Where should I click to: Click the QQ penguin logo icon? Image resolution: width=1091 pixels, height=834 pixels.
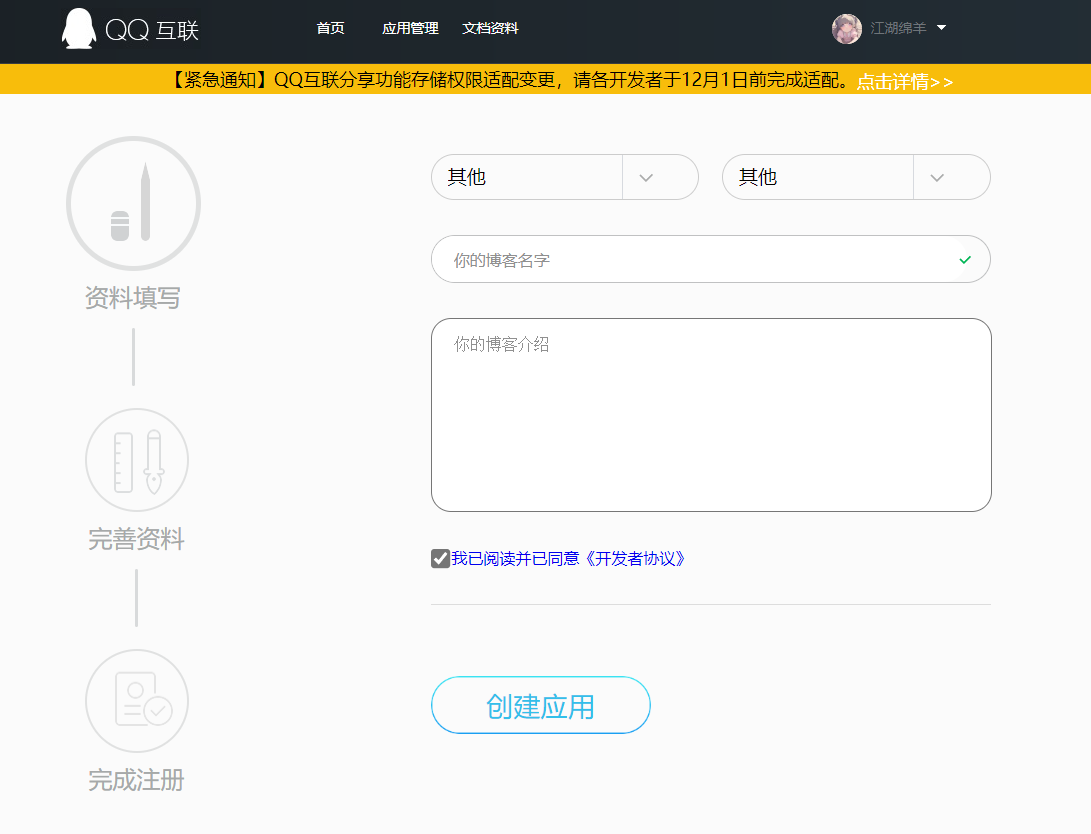(78, 29)
